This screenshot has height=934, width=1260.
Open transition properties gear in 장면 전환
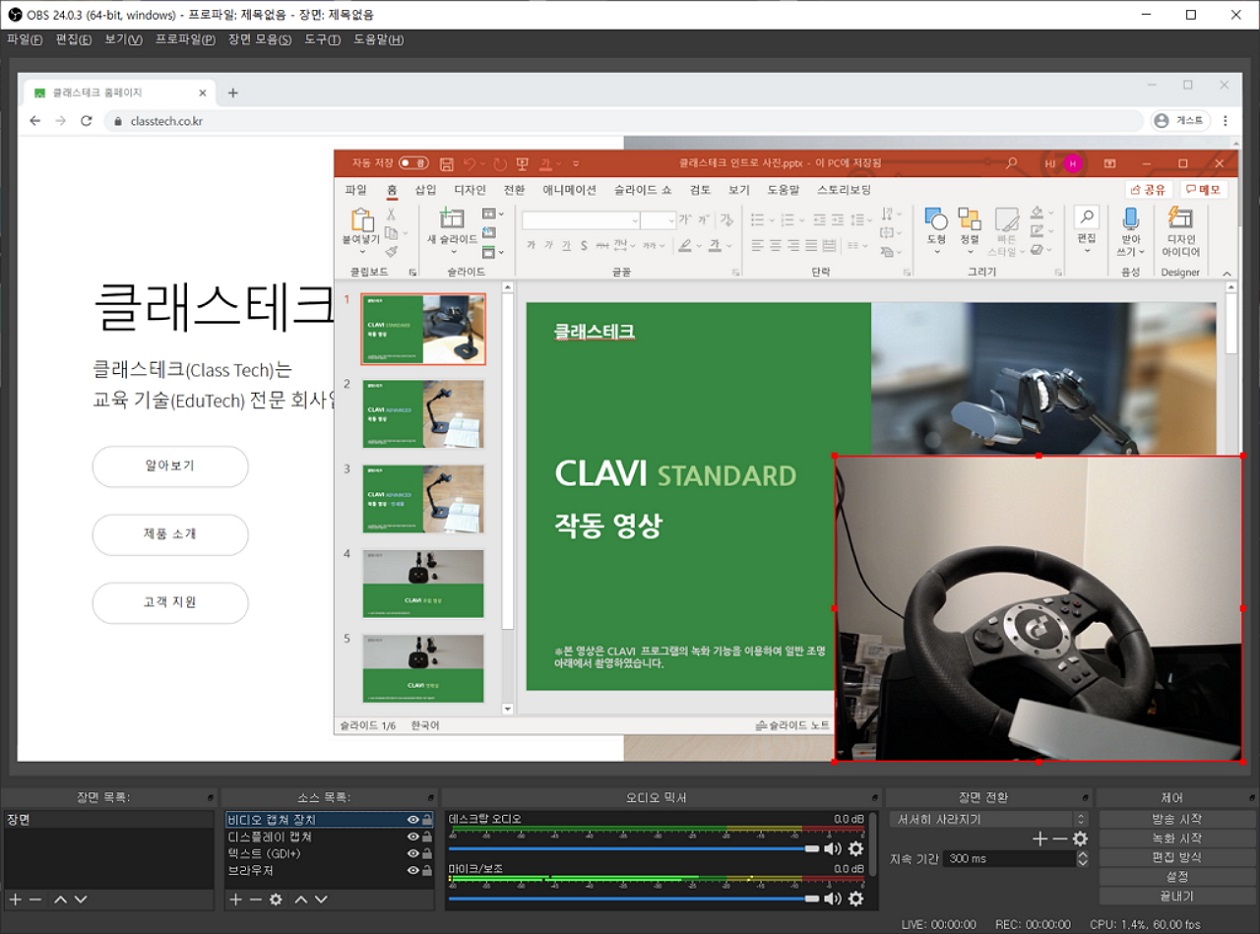point(1080,839)
